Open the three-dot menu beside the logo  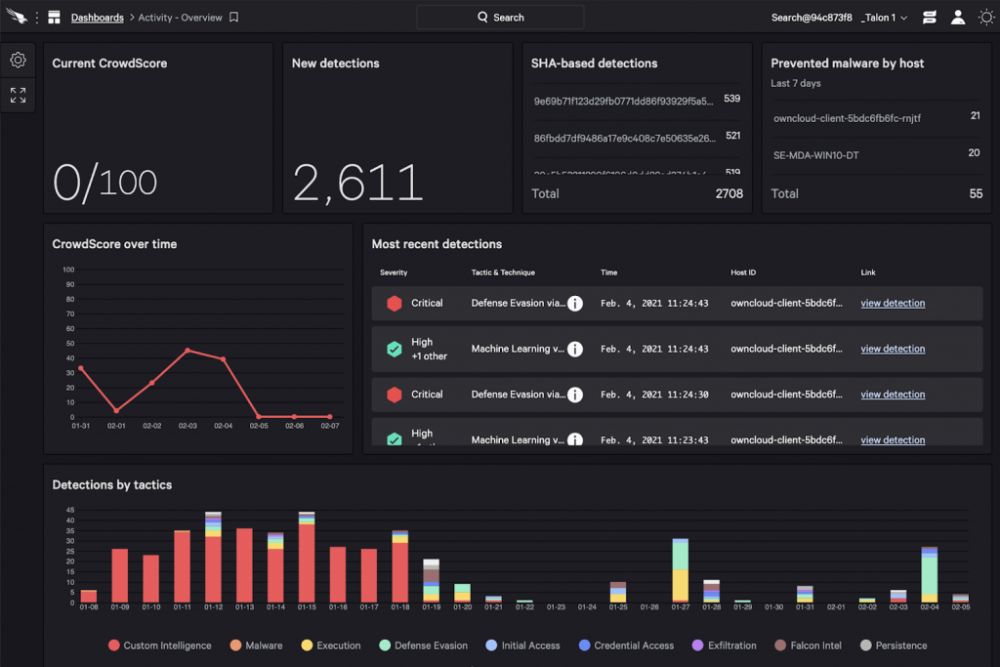point(36,17)
